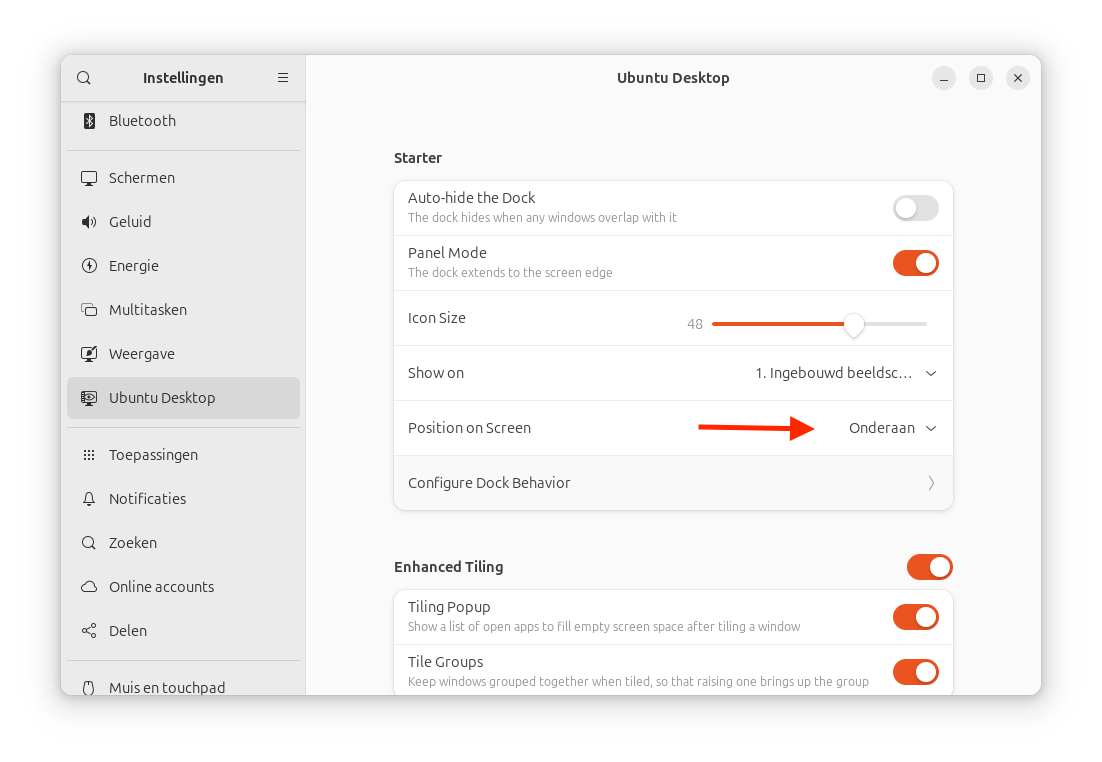Select the Schermen monitor icon

89,178
